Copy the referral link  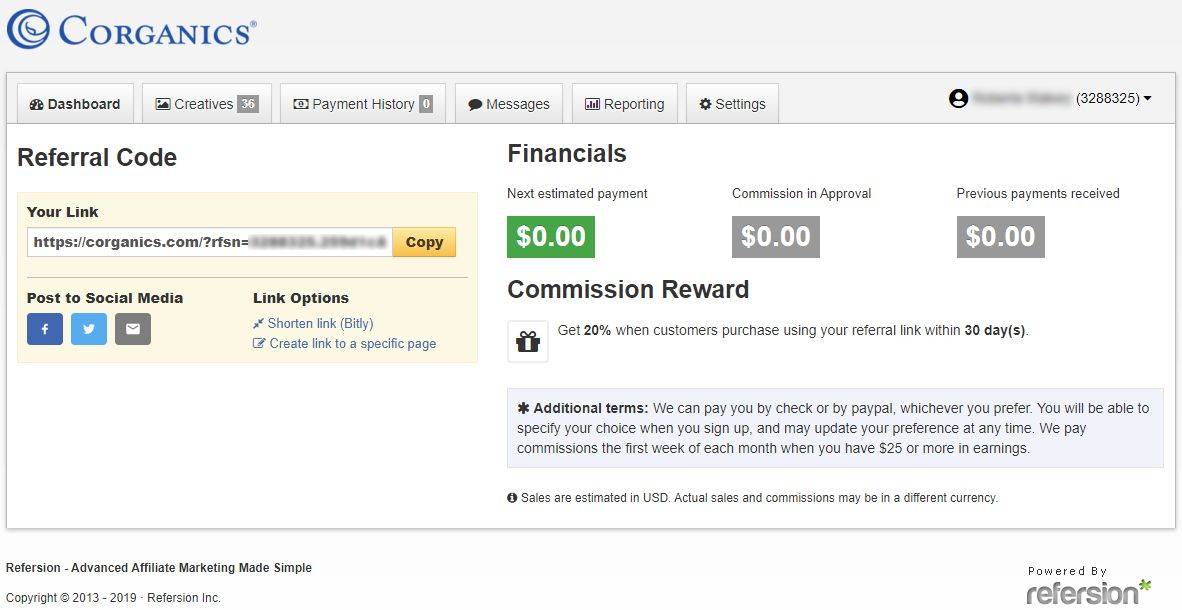(x=424, y=242)
